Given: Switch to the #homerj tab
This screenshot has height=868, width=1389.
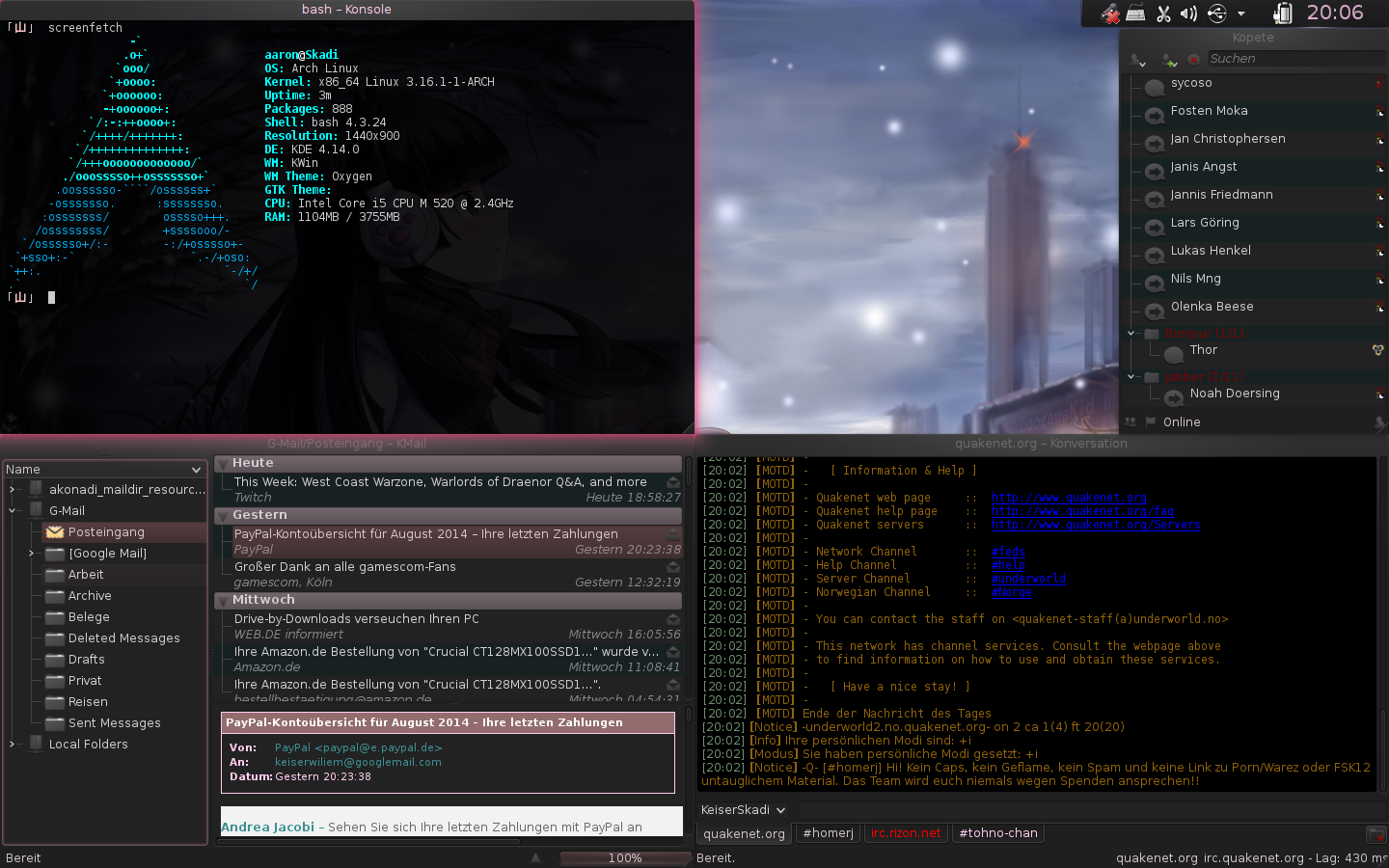Looking at the screenshot, I should coord(828,833).
